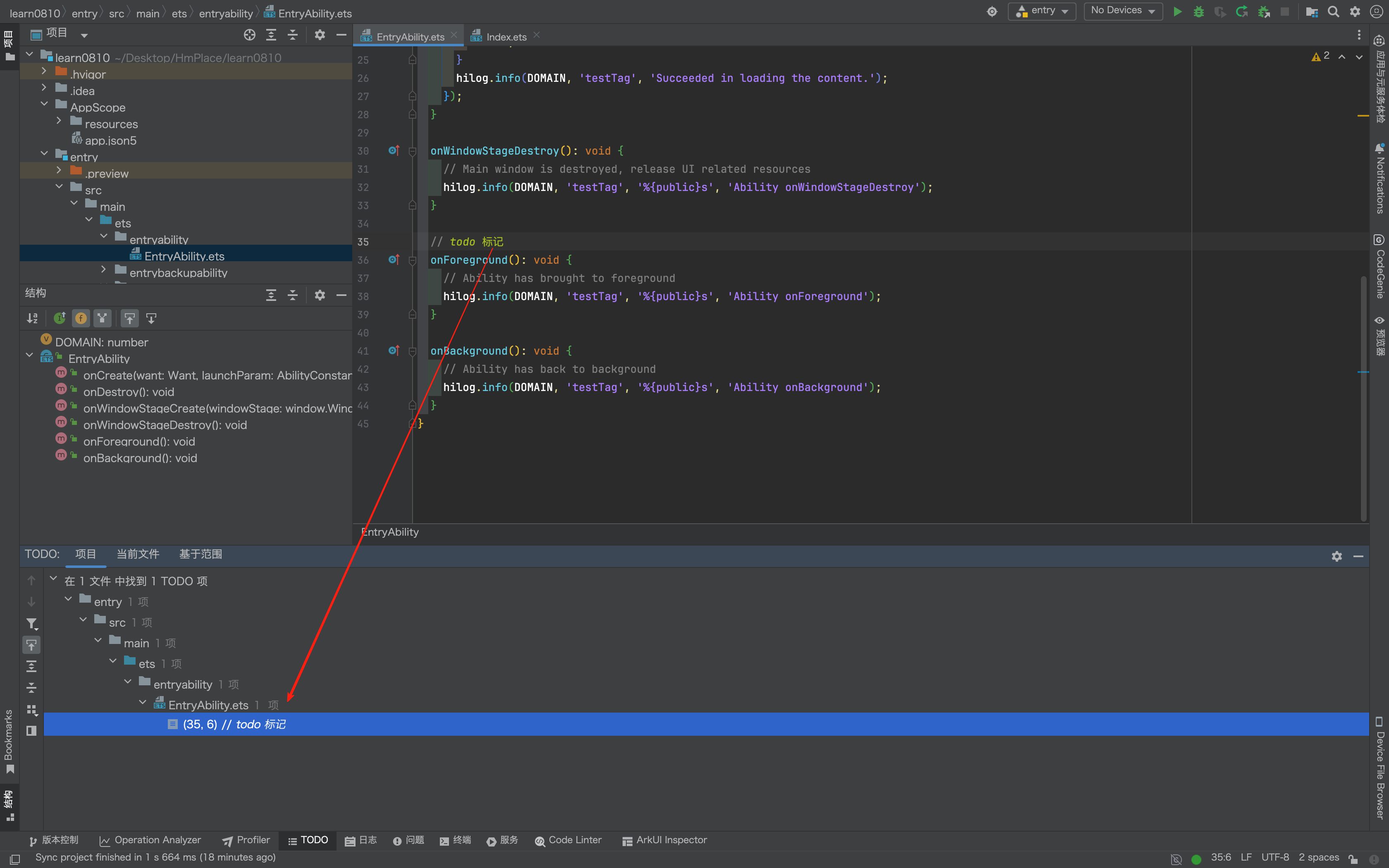Click onForeground(): void in structure panel

tap(139, 441)
